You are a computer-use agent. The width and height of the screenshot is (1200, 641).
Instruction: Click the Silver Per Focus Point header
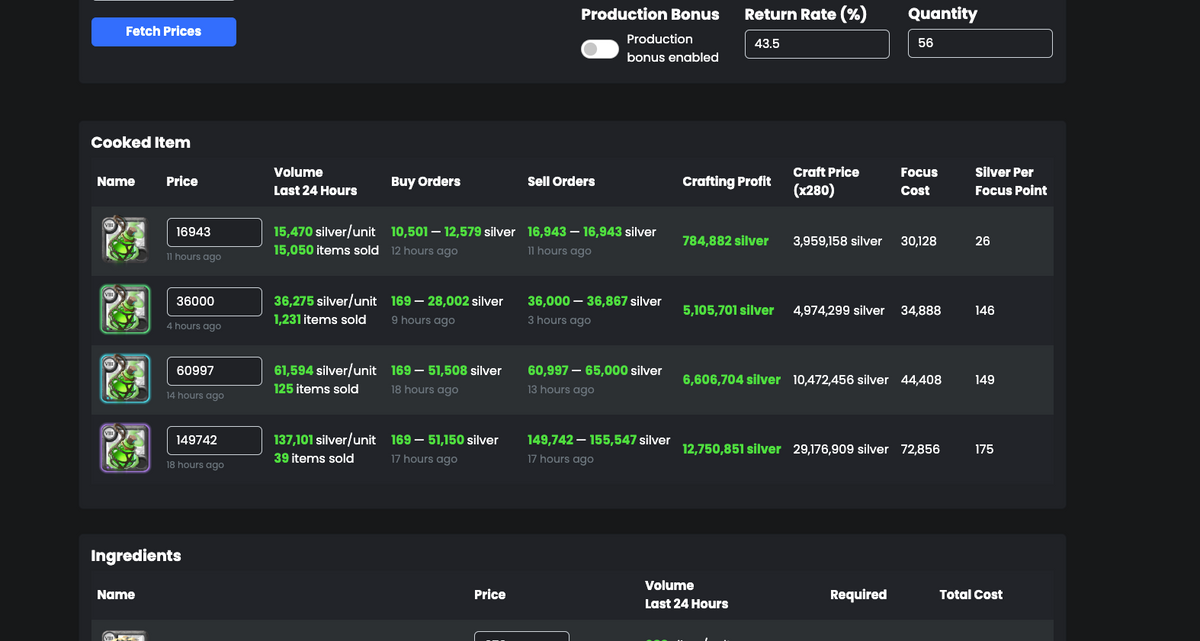[x=1010, y=181]
